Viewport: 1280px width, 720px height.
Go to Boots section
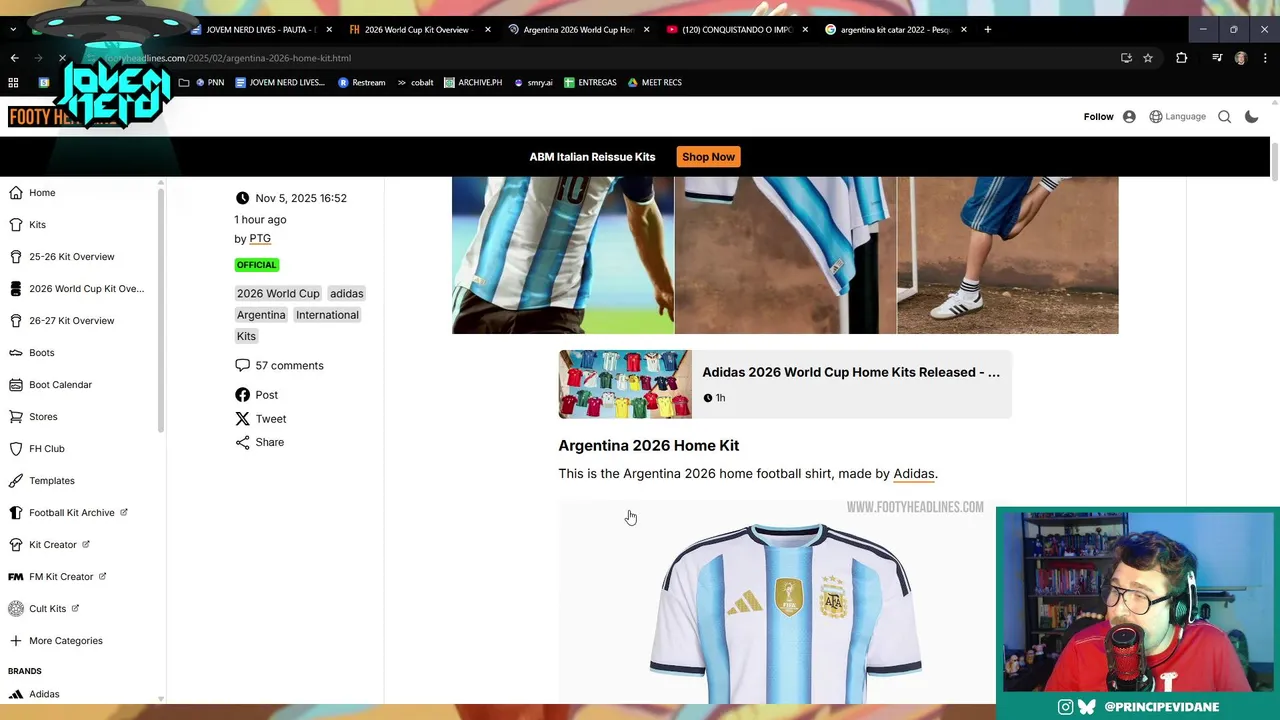point(32,353)
